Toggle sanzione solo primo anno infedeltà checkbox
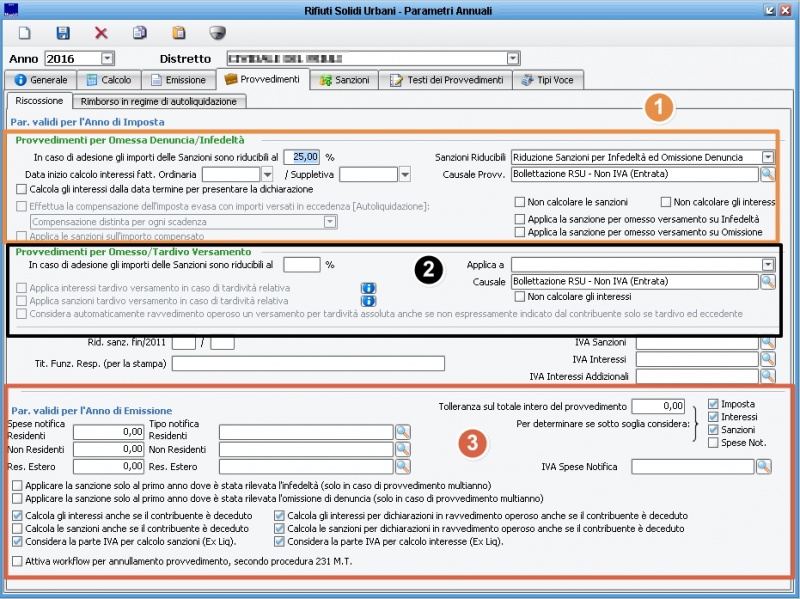The height and width of the screenshot is (599, 800). (x=17, y=485)
